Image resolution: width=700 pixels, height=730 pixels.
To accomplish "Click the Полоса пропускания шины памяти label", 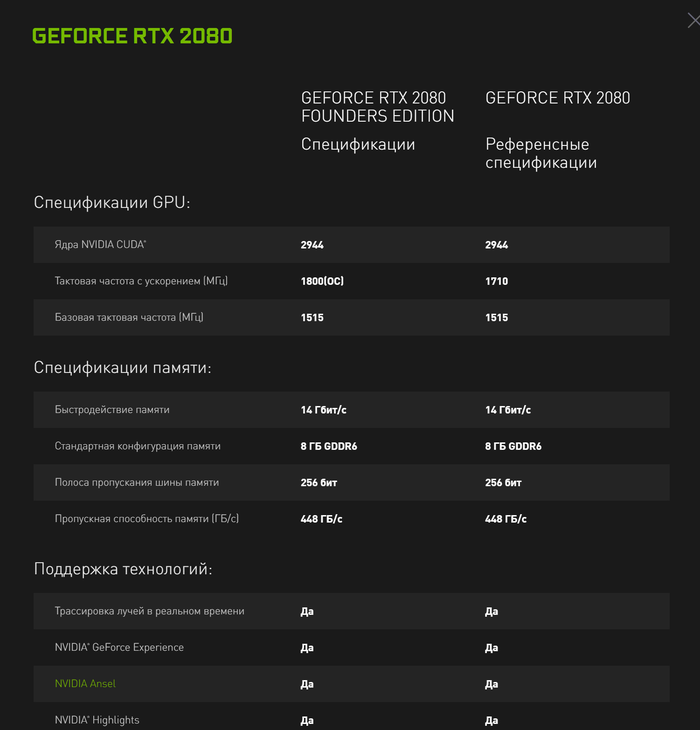I will 136,482.
